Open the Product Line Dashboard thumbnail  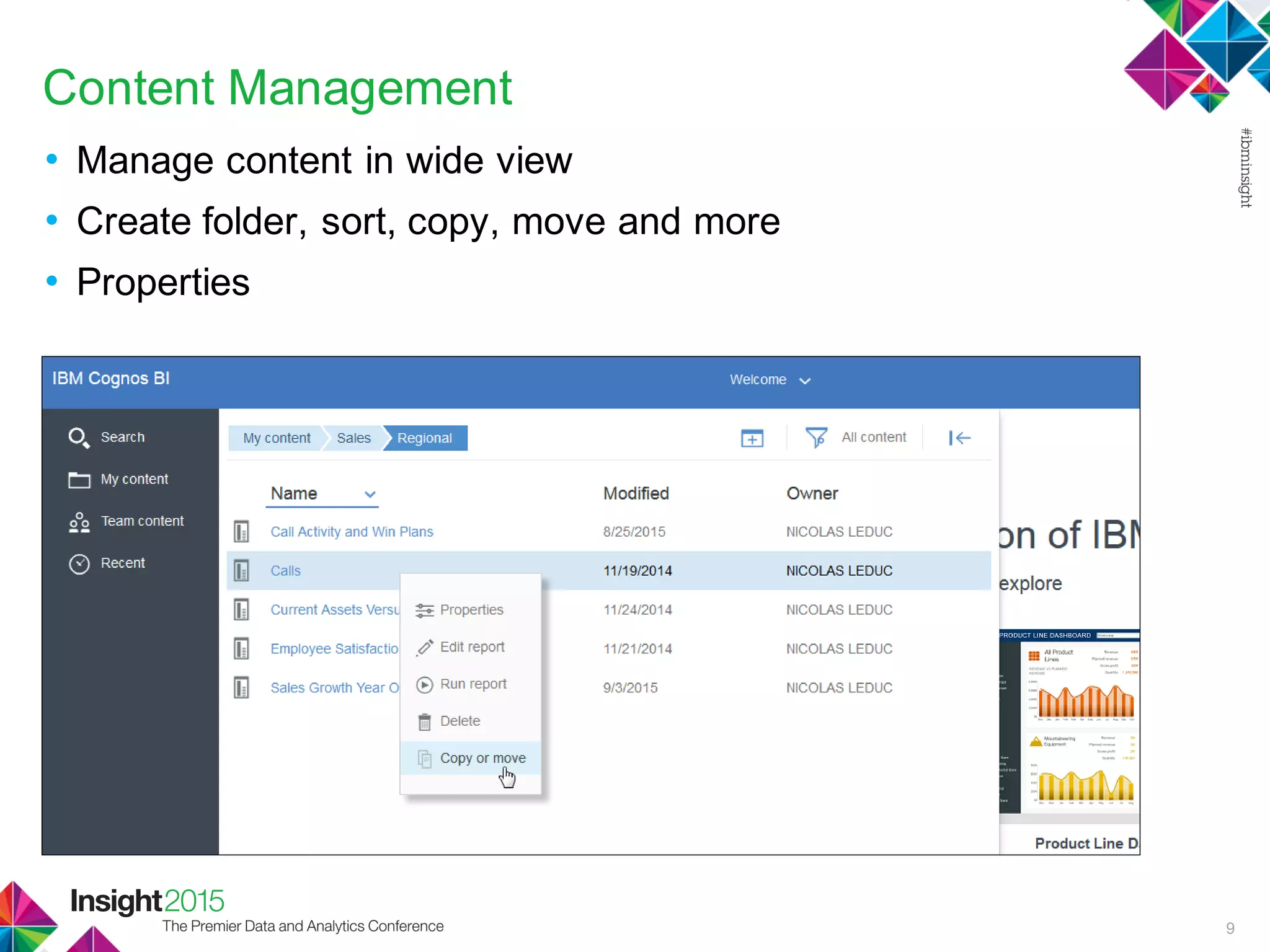pyautogui.click(x=1070, y=722)
